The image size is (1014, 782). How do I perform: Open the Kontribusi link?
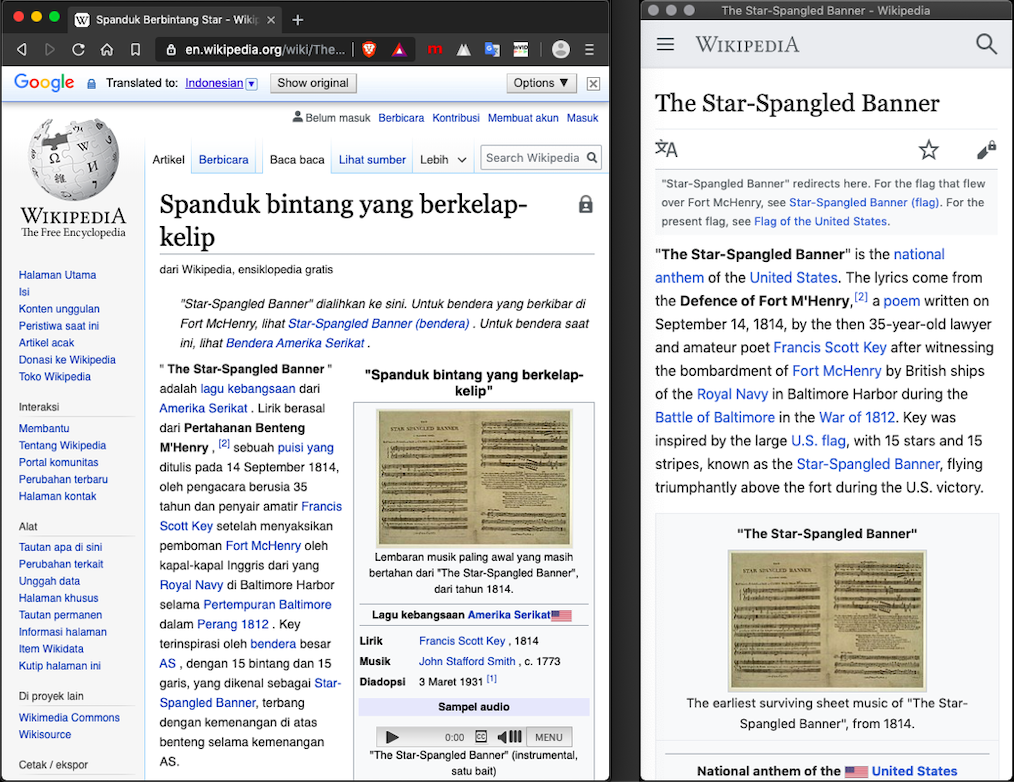456,118
